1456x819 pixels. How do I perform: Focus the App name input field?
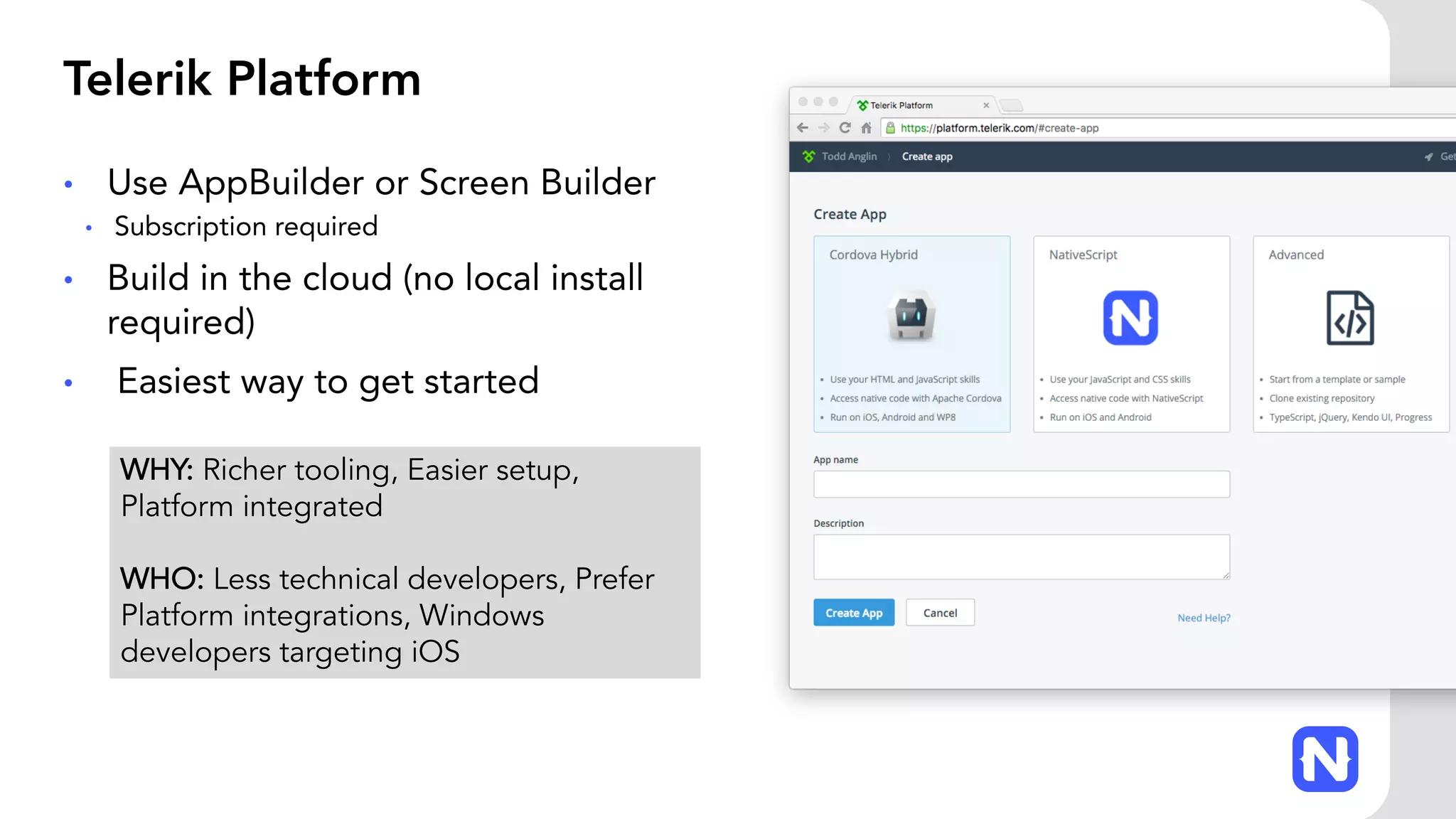click(x=1022, y=484)
